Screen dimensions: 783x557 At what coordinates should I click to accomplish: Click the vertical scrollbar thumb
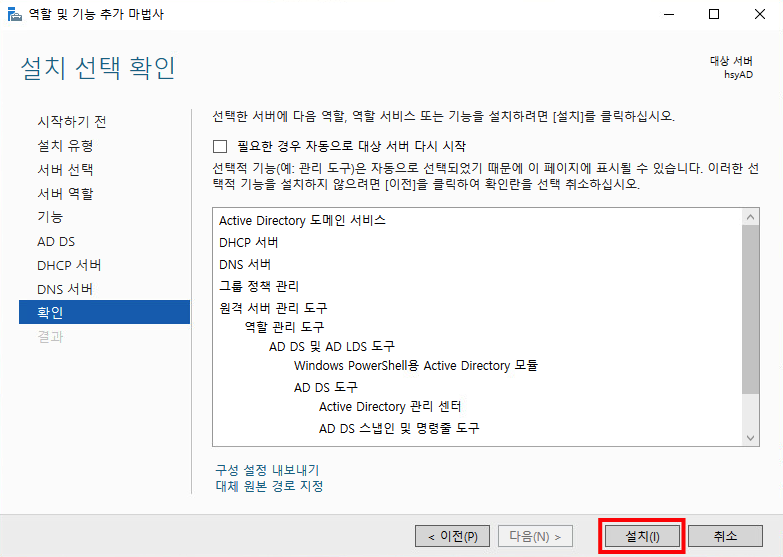[x=750, y=309]
